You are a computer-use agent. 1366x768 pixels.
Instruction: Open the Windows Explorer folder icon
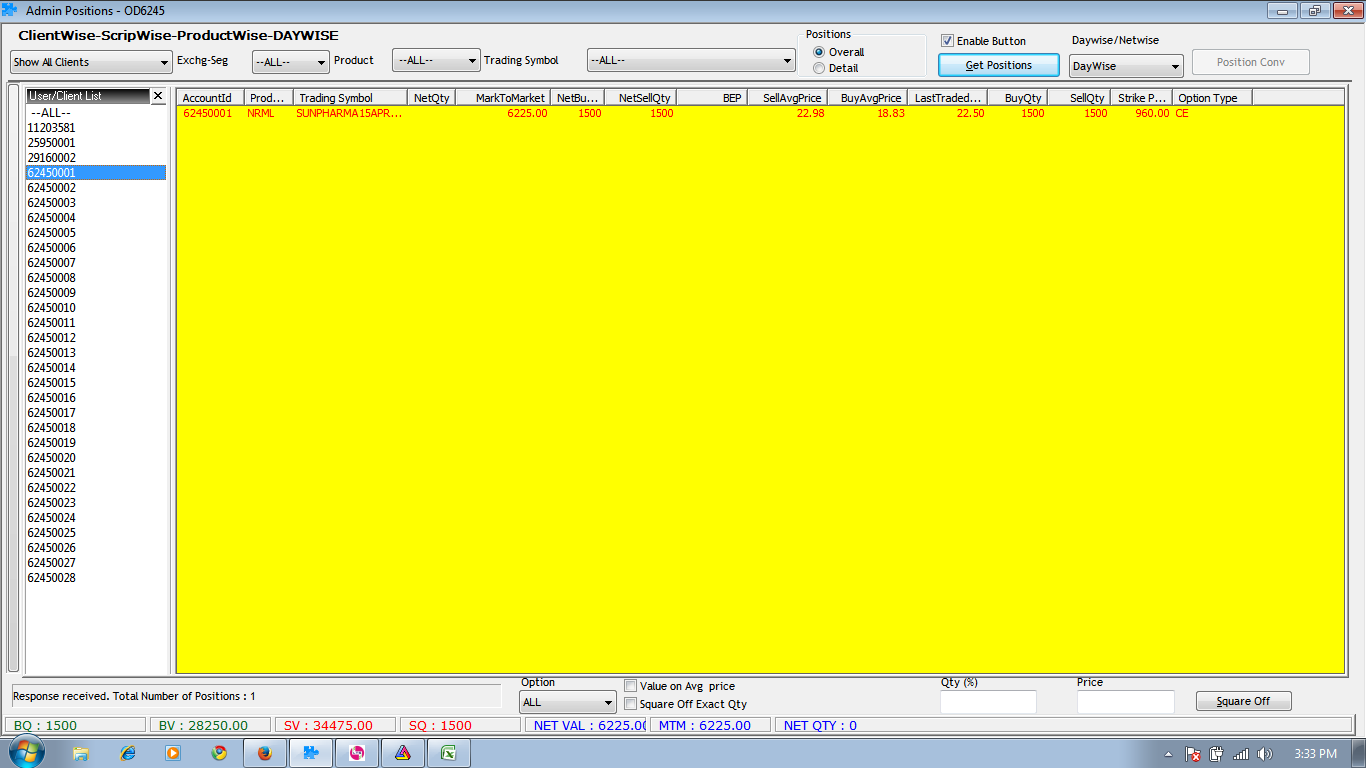81,753
